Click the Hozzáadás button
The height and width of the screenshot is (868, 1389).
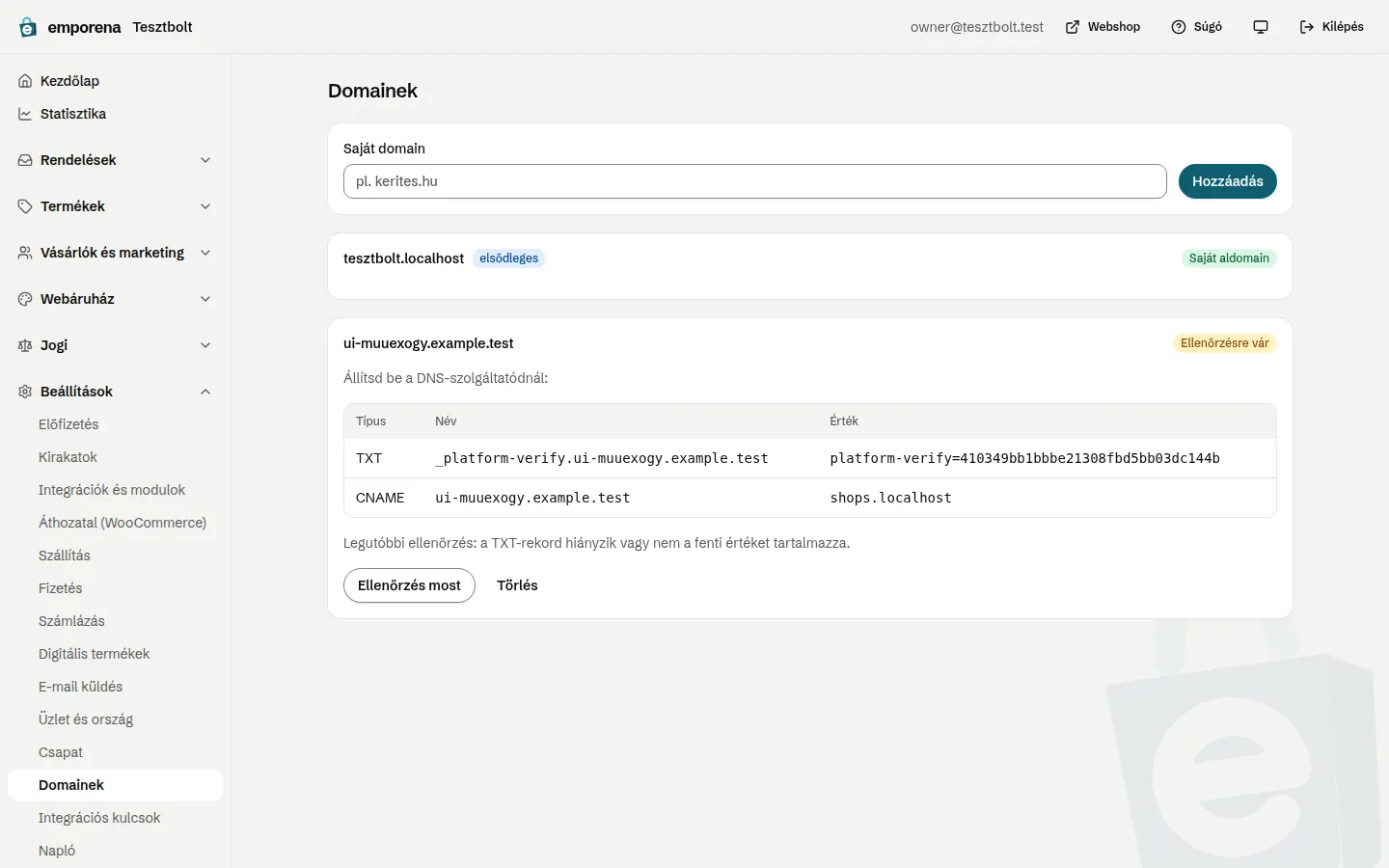(x=1227, y=181)
